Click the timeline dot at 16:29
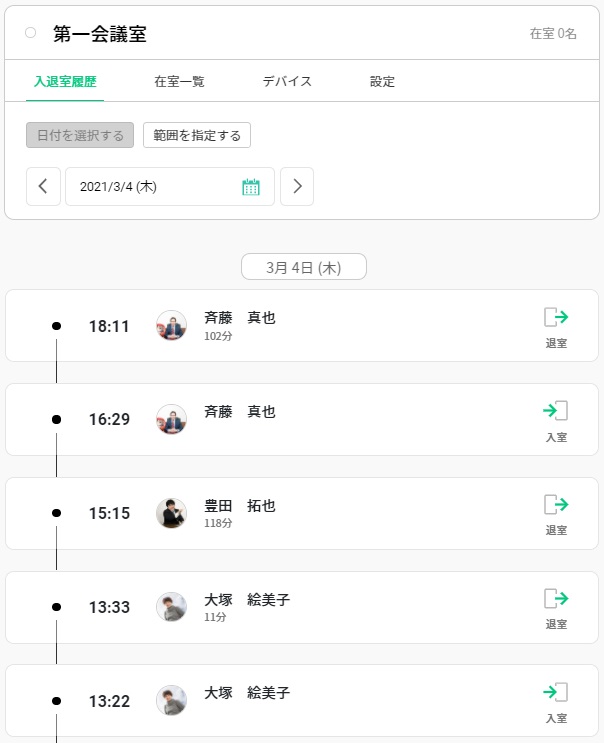 tap(56, 419)
